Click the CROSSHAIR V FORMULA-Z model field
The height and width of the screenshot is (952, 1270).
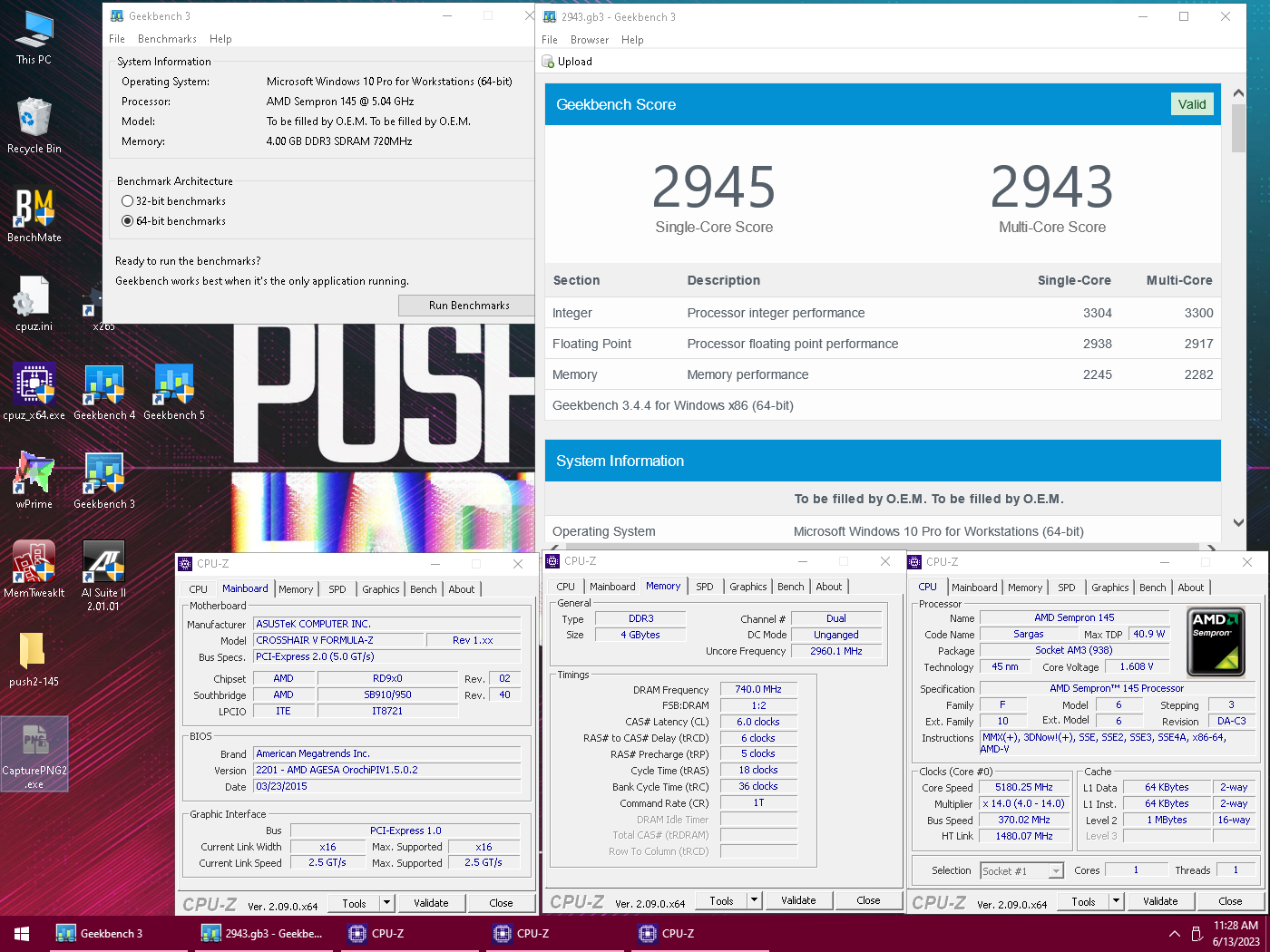339,640
